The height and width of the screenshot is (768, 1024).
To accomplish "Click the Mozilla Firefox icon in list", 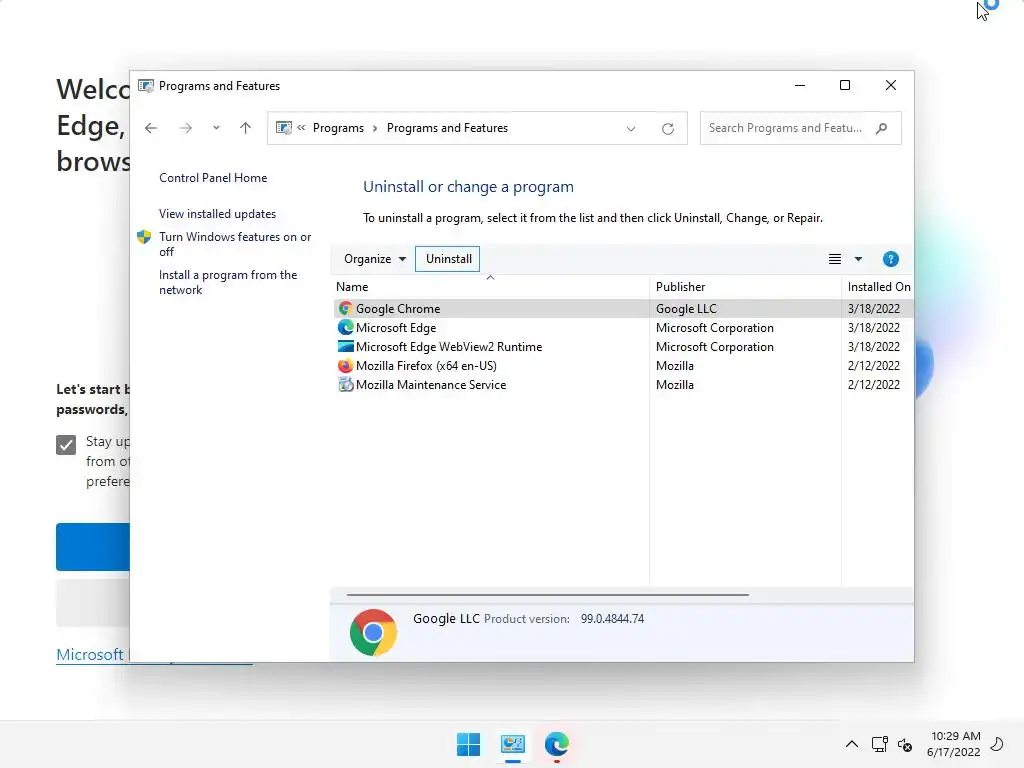I will point(345,366).
